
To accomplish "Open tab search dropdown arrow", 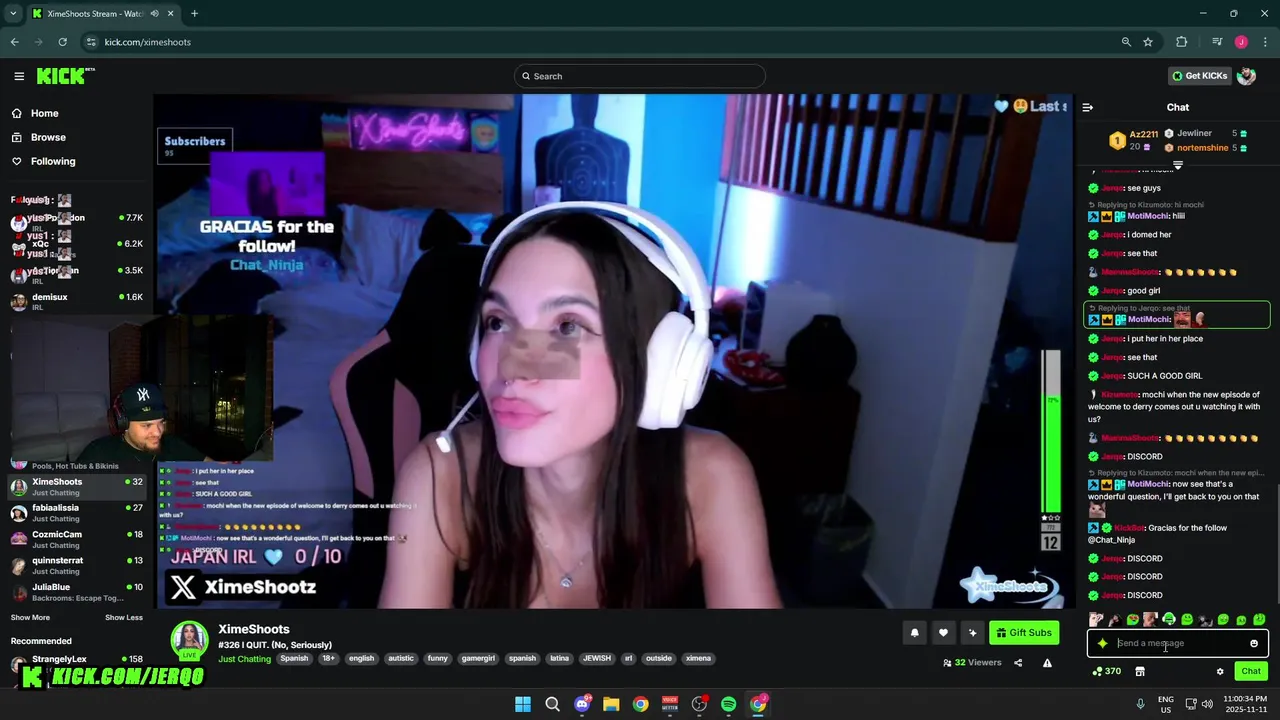I will [13, 14].
